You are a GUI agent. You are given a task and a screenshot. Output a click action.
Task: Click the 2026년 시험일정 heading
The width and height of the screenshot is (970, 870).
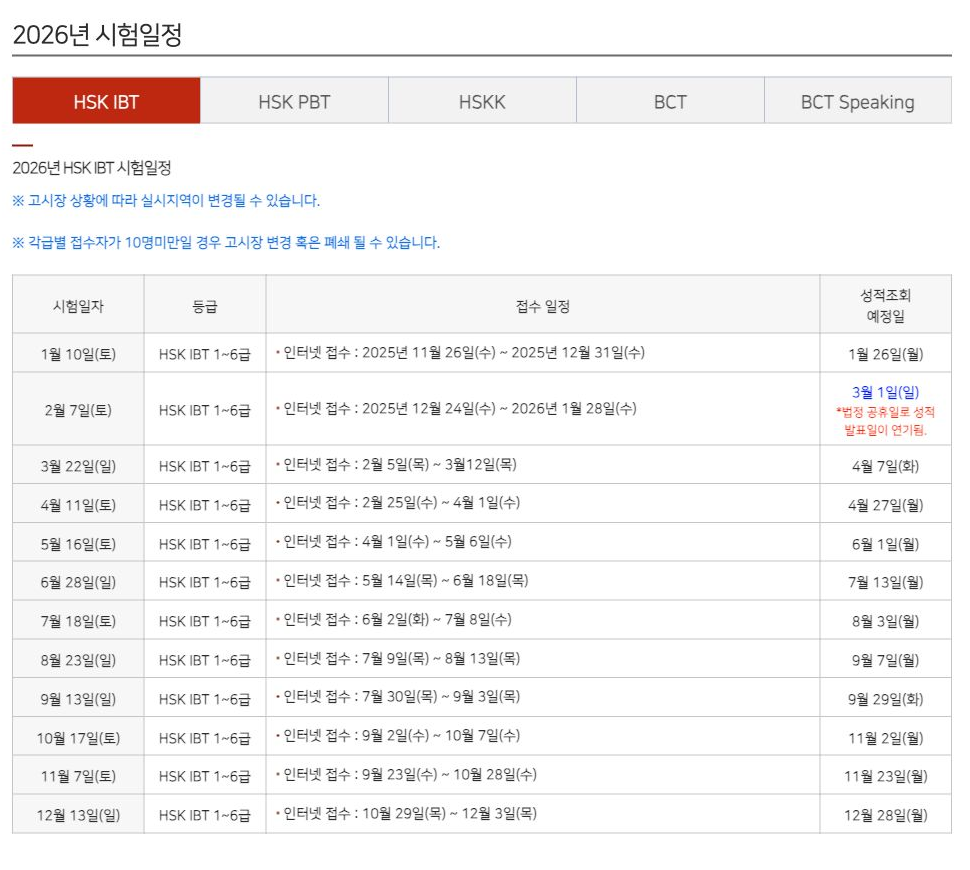(97, 35)
